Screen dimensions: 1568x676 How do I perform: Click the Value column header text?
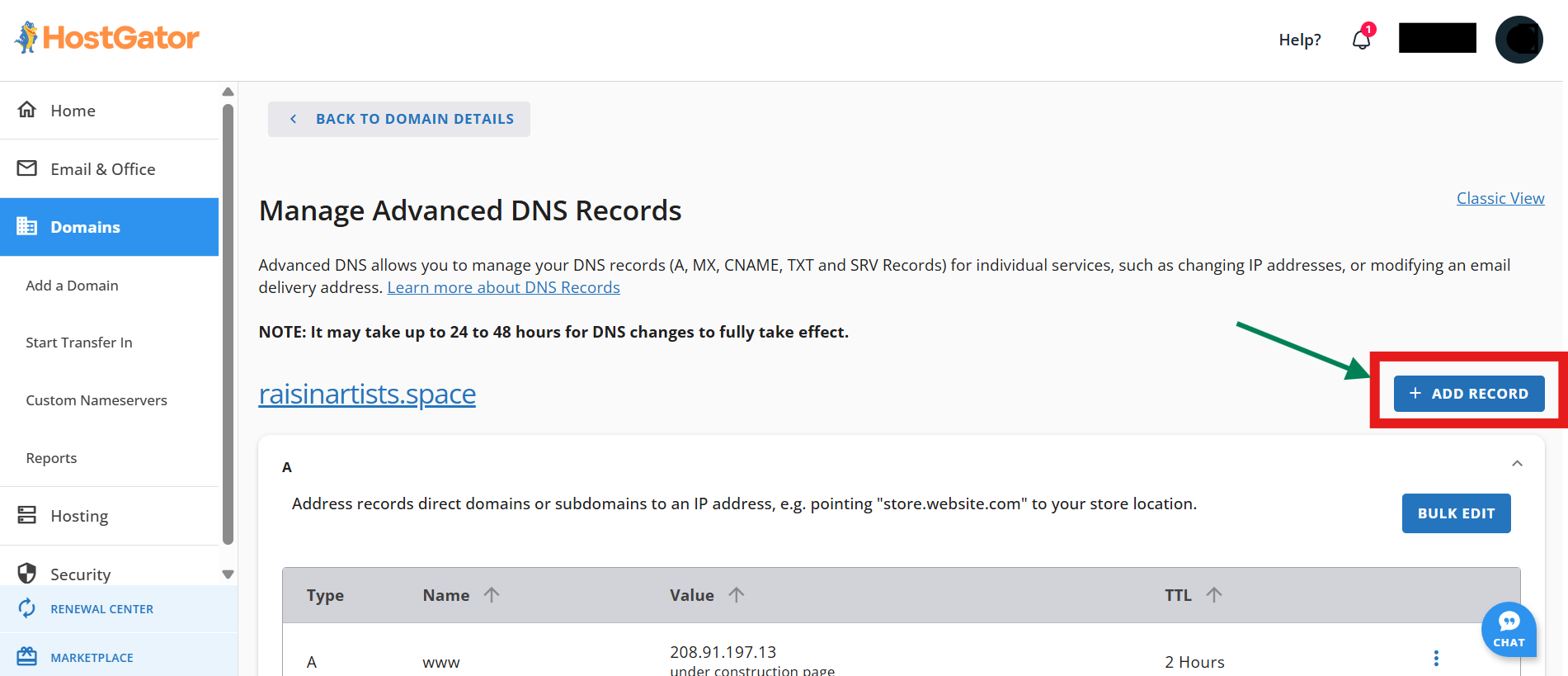coord(692,595)
